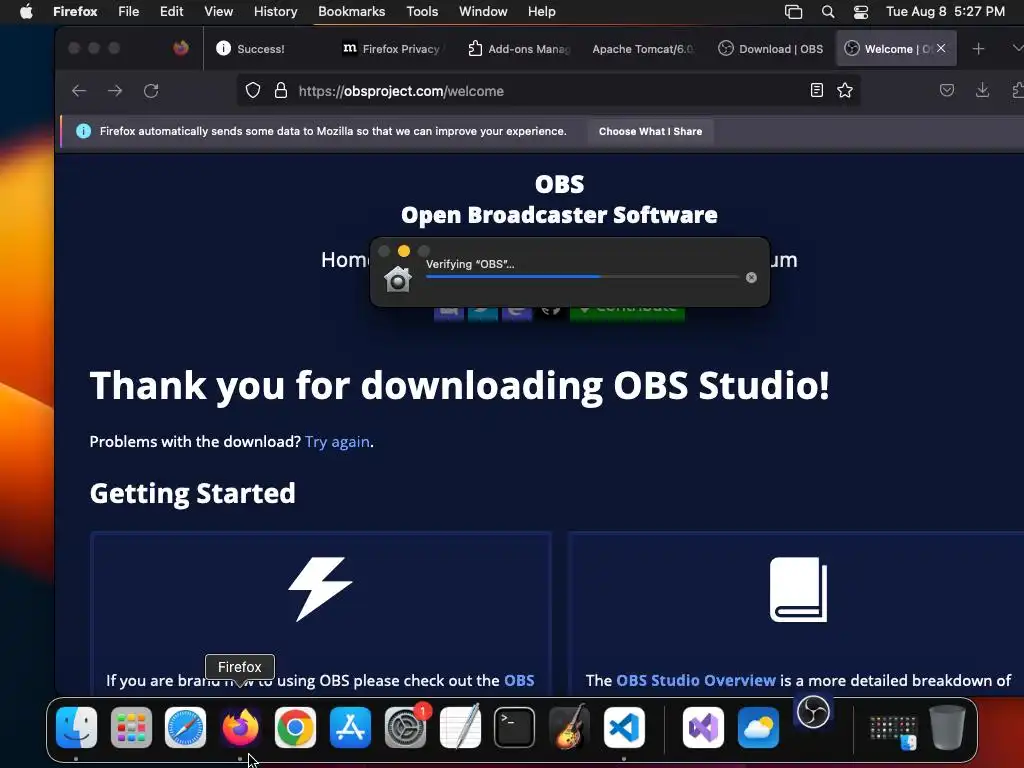Viewport: 1024px width, 768px height.
Task: Click the Choose What I Share button
Action: (x=650, y=131)
